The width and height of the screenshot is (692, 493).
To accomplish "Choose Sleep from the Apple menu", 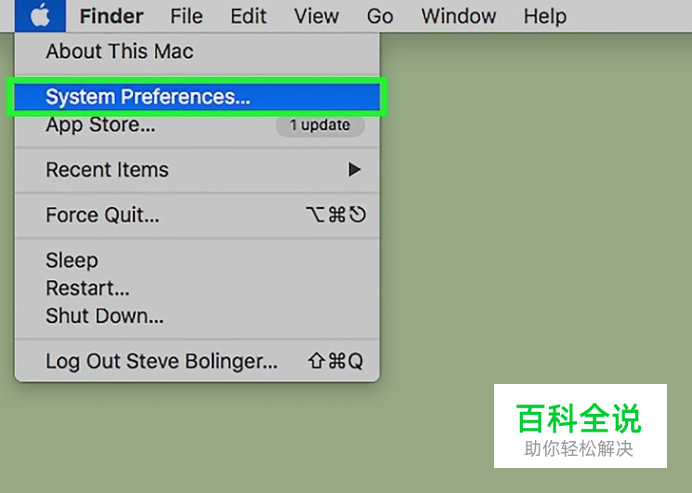I will pos(197,260).
